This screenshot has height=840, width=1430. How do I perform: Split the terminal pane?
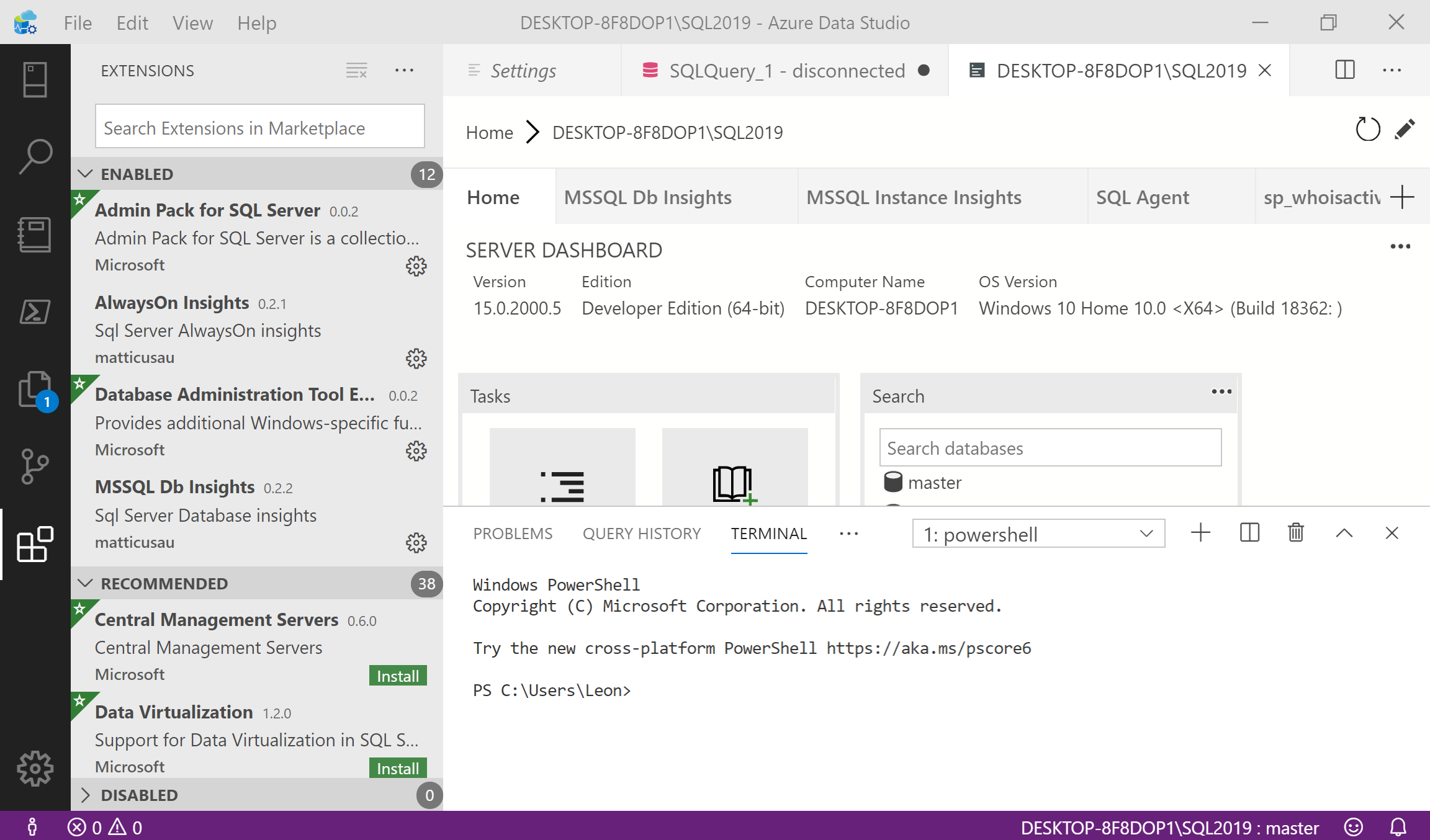1249,533
